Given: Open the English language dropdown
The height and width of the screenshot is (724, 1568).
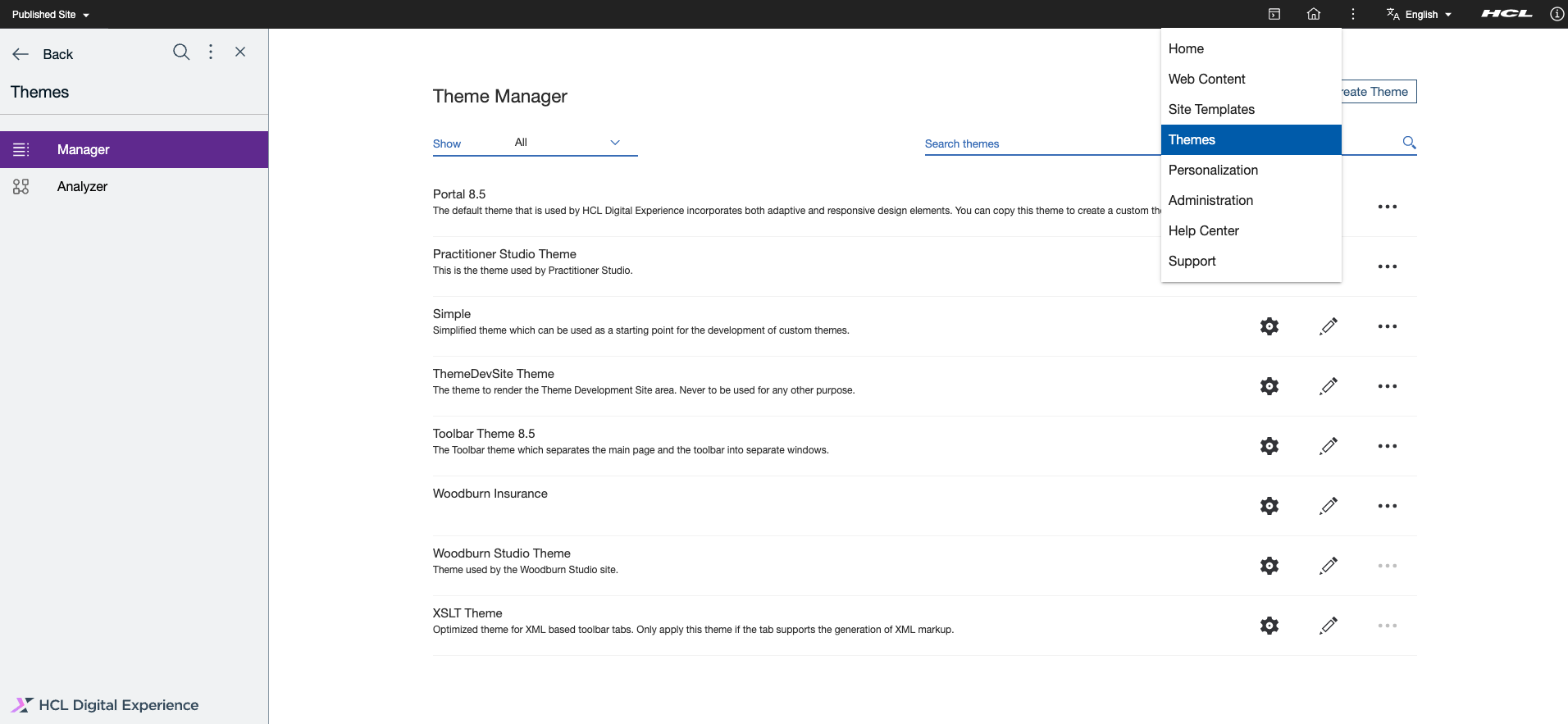Looking at the screenshot, I should point(1428,15).
